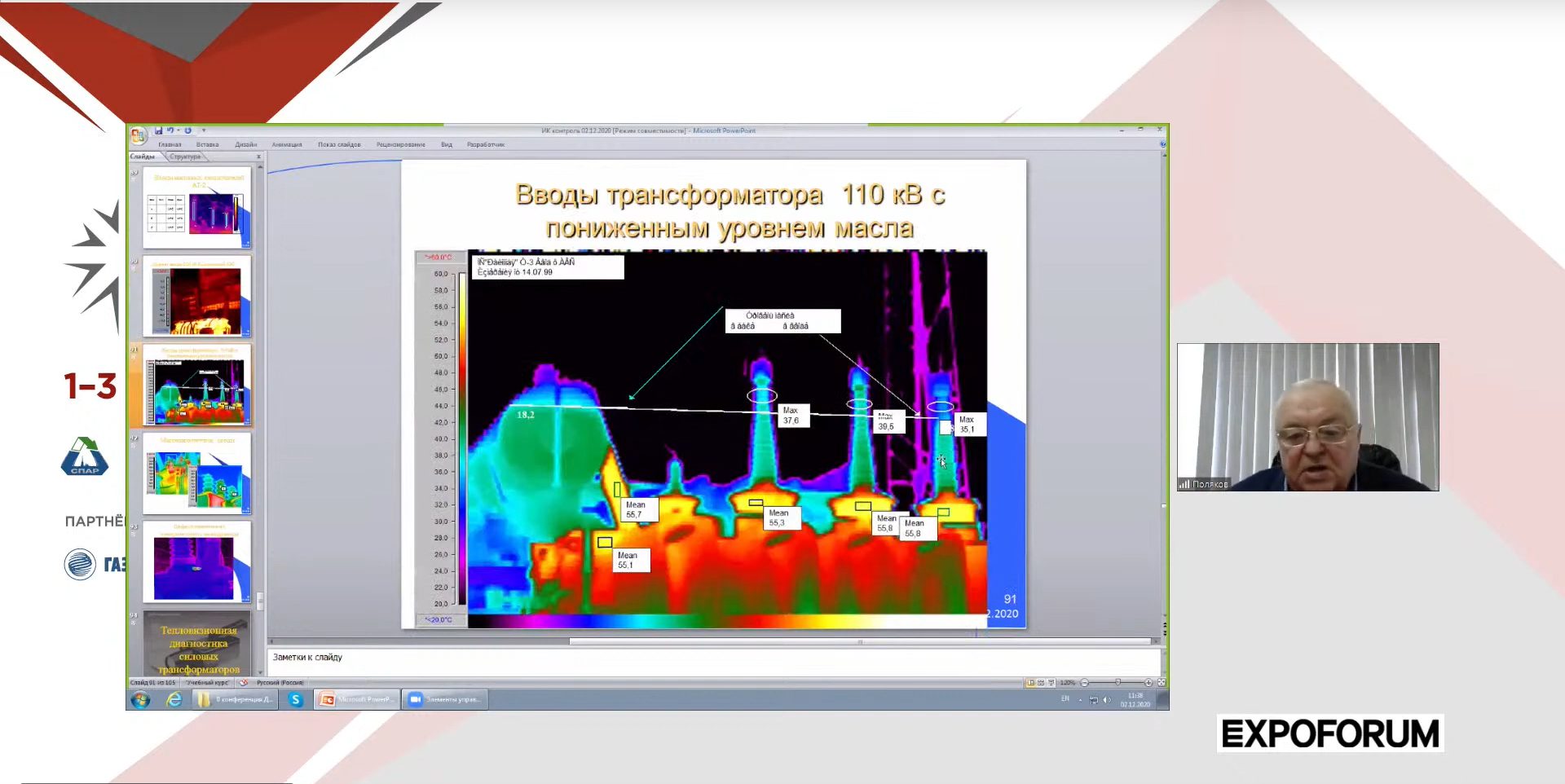Click the Office button in PowerPoint

click(138, 135)
